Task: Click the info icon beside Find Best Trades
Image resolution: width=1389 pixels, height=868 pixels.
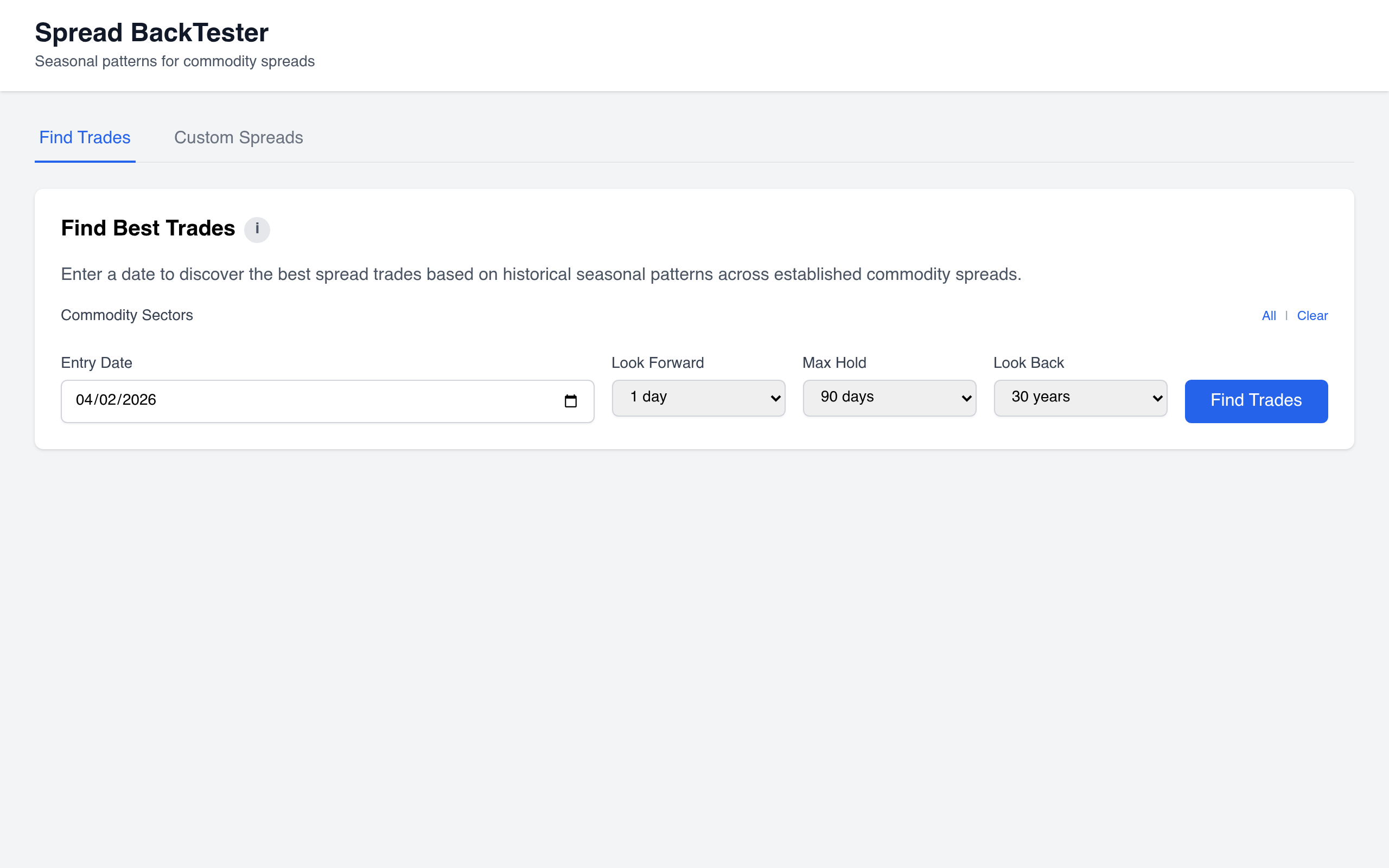Action: [x=257, y=229]
